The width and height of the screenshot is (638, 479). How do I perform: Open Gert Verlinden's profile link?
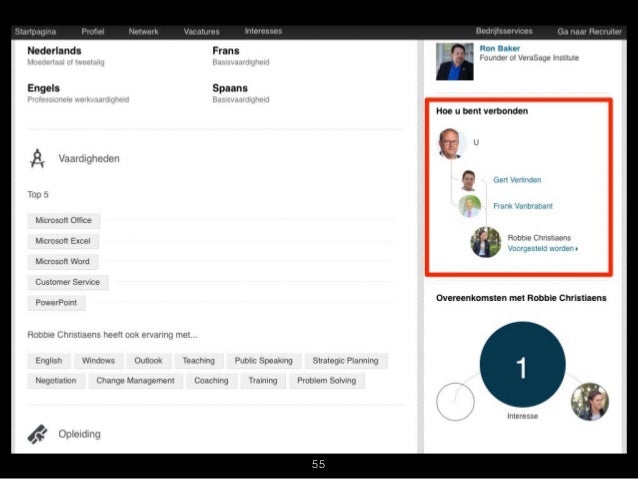point(517,180)
